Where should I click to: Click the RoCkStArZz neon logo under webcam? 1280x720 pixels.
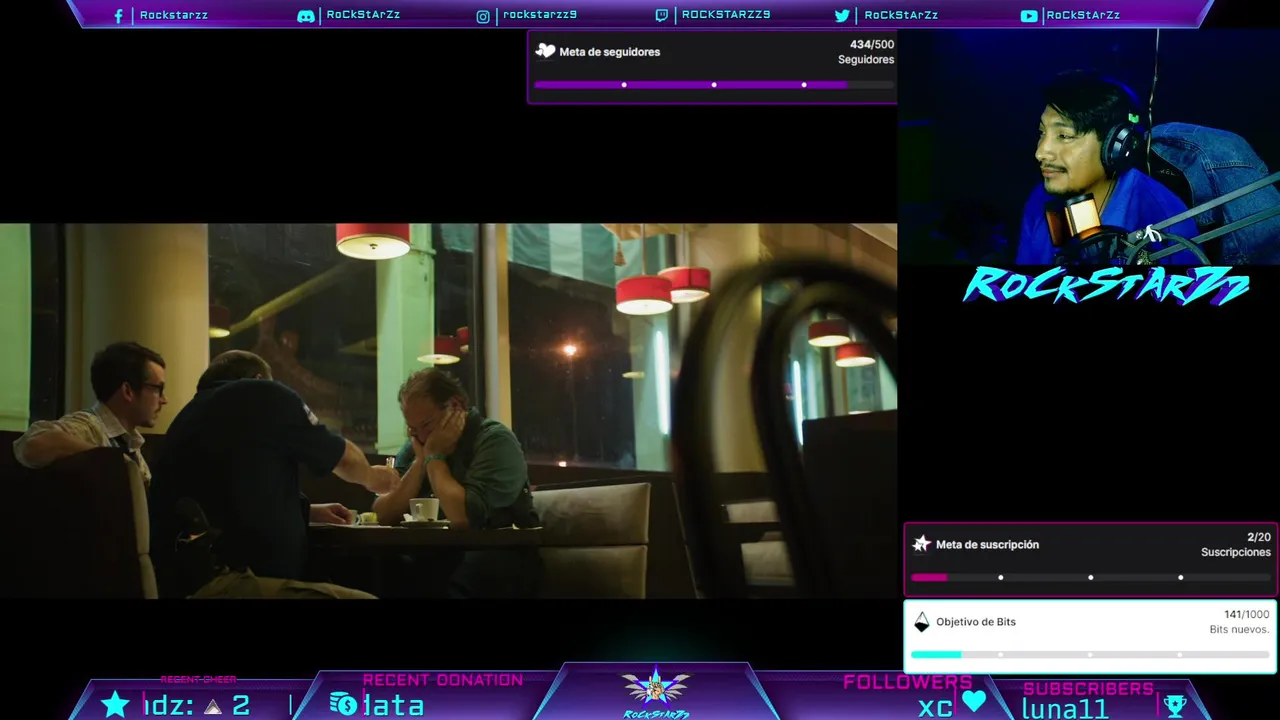click(1106, 286)
